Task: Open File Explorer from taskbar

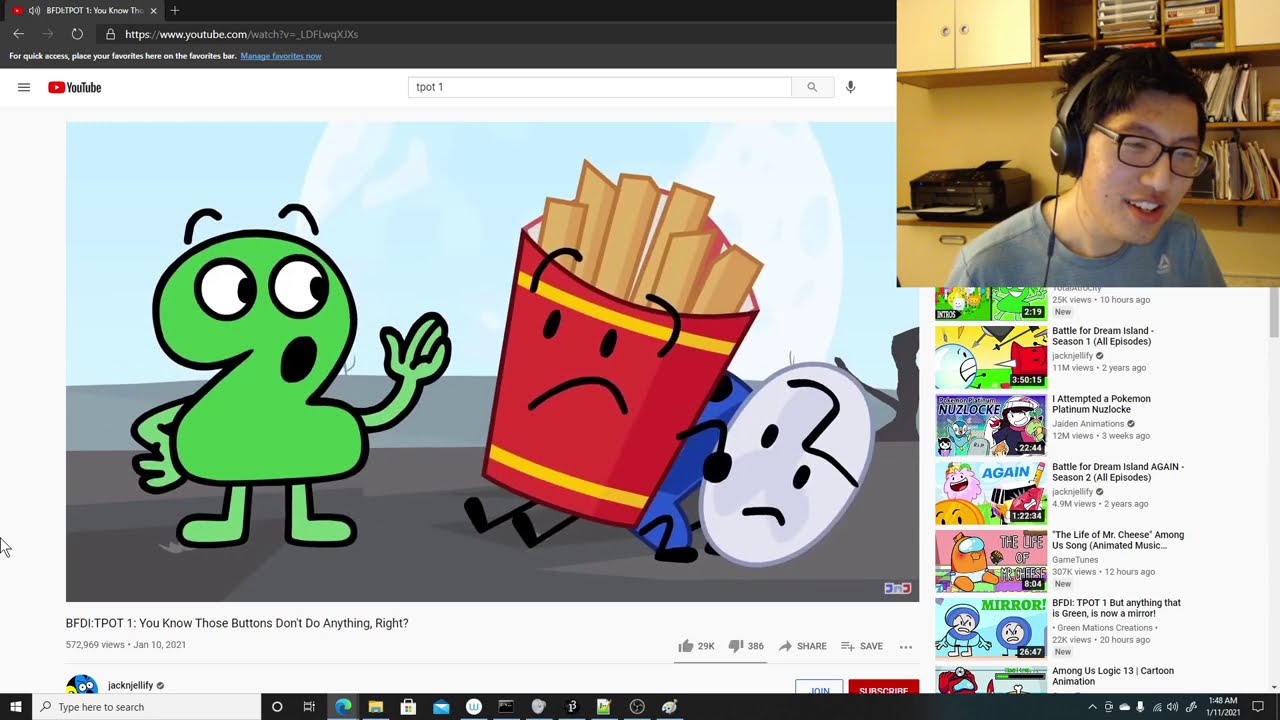Action: (376, 707)
